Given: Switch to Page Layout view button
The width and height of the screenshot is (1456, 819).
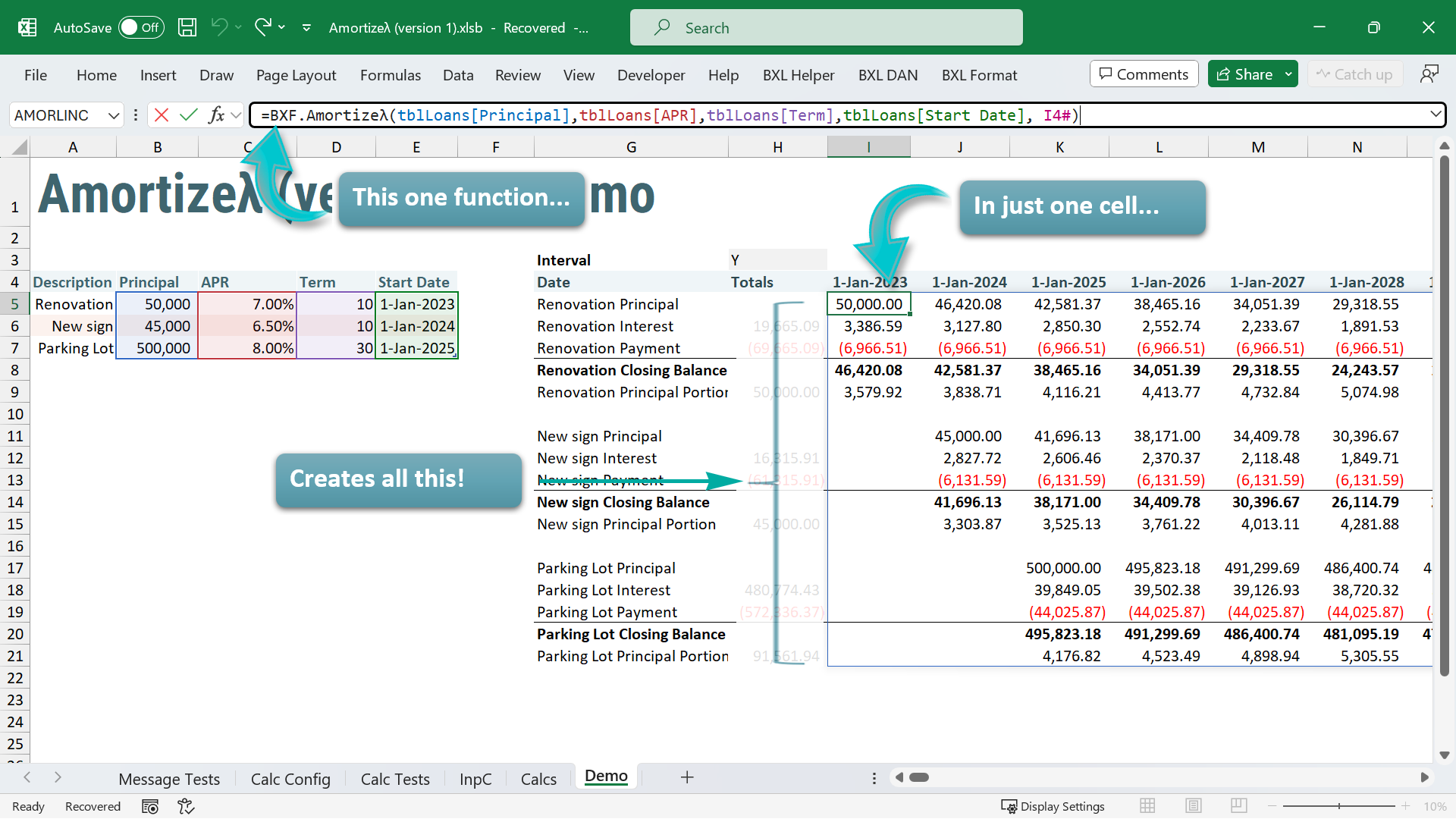Looking at the screenshot, I should coord(1194,806).
